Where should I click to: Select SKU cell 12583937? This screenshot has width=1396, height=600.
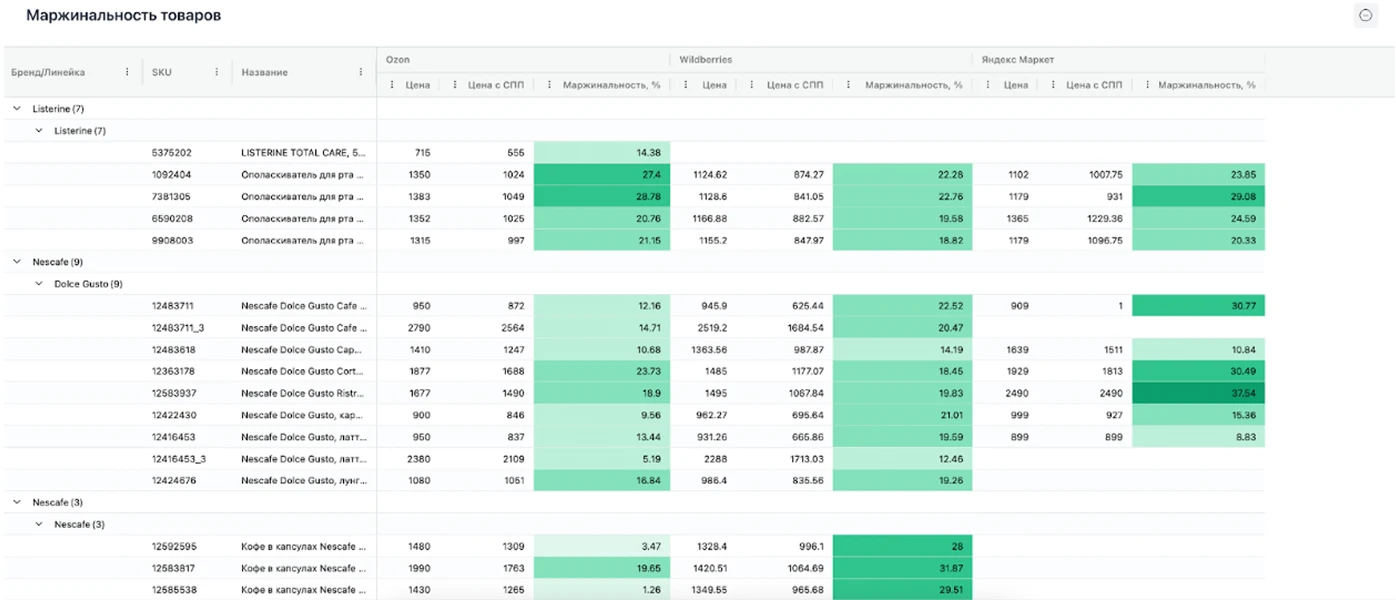173,393
